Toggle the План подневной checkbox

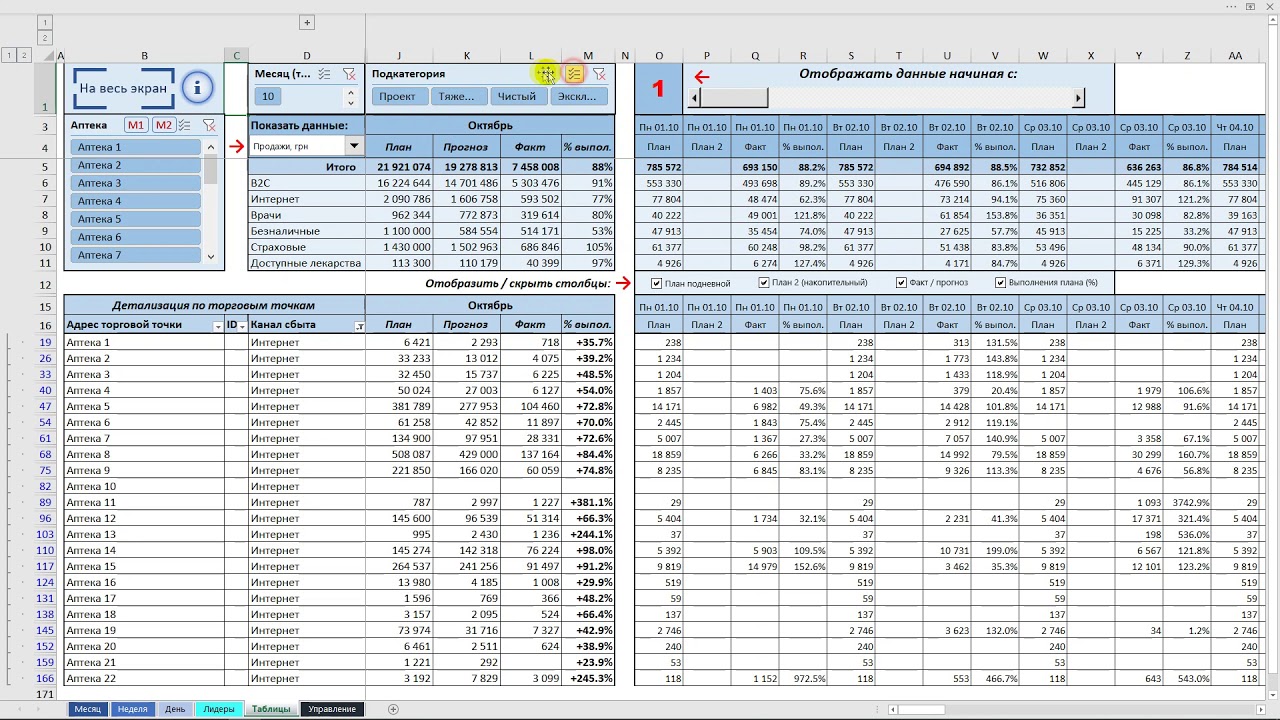[x=657, y=283]
